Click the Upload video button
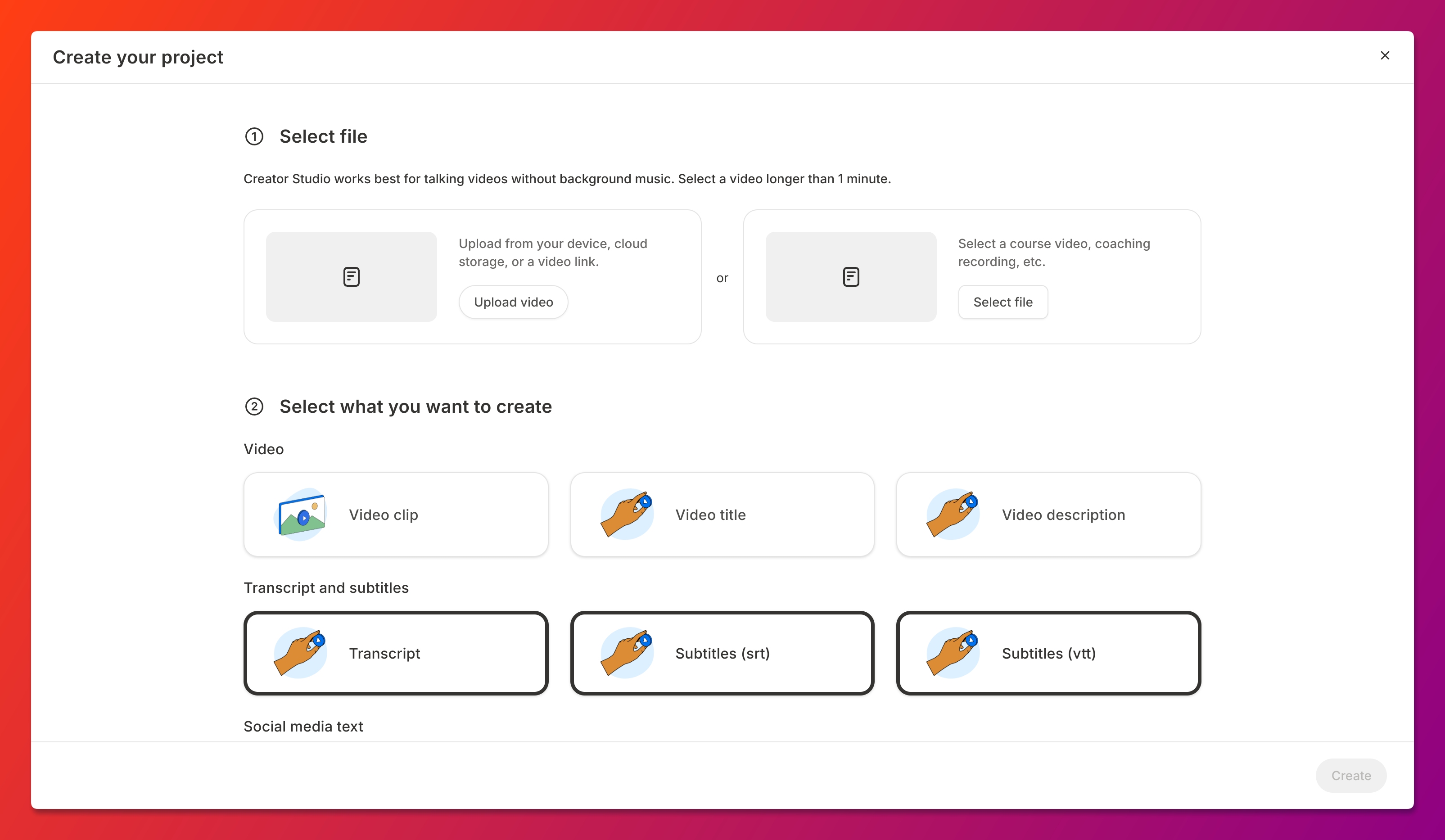 [x=513, y=302]
